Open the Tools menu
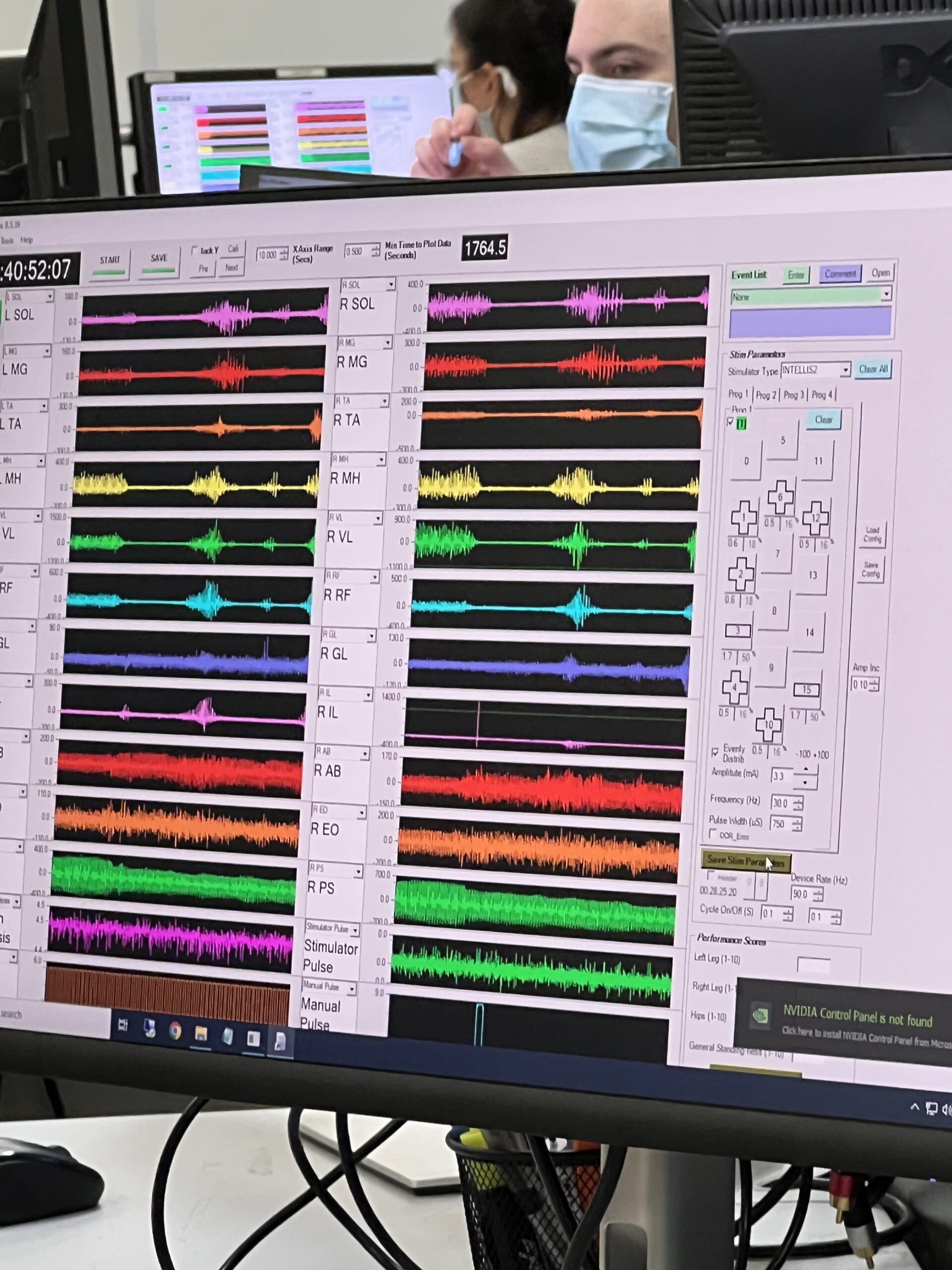 pos(7,241)
